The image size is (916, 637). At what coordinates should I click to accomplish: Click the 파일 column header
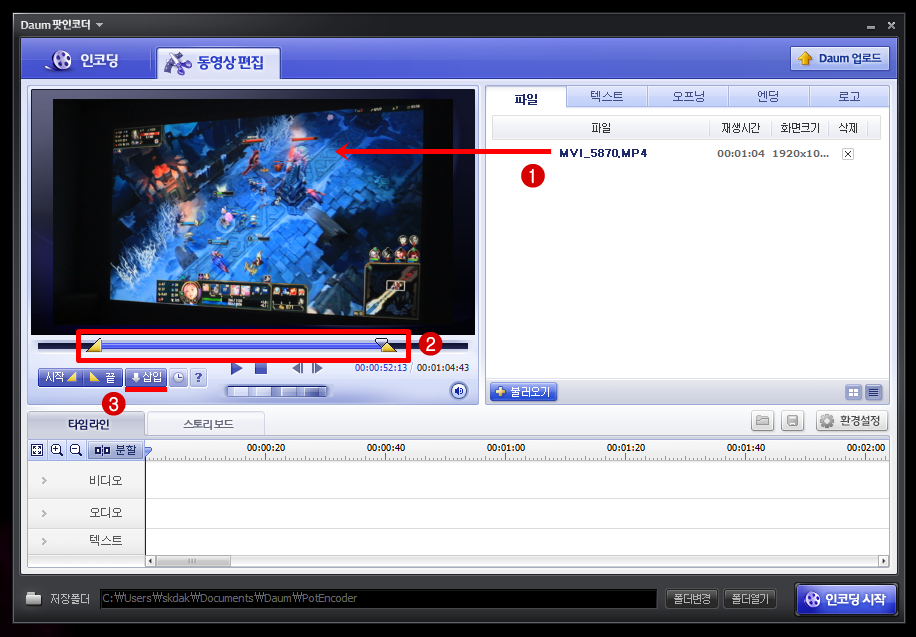(601, 128)
